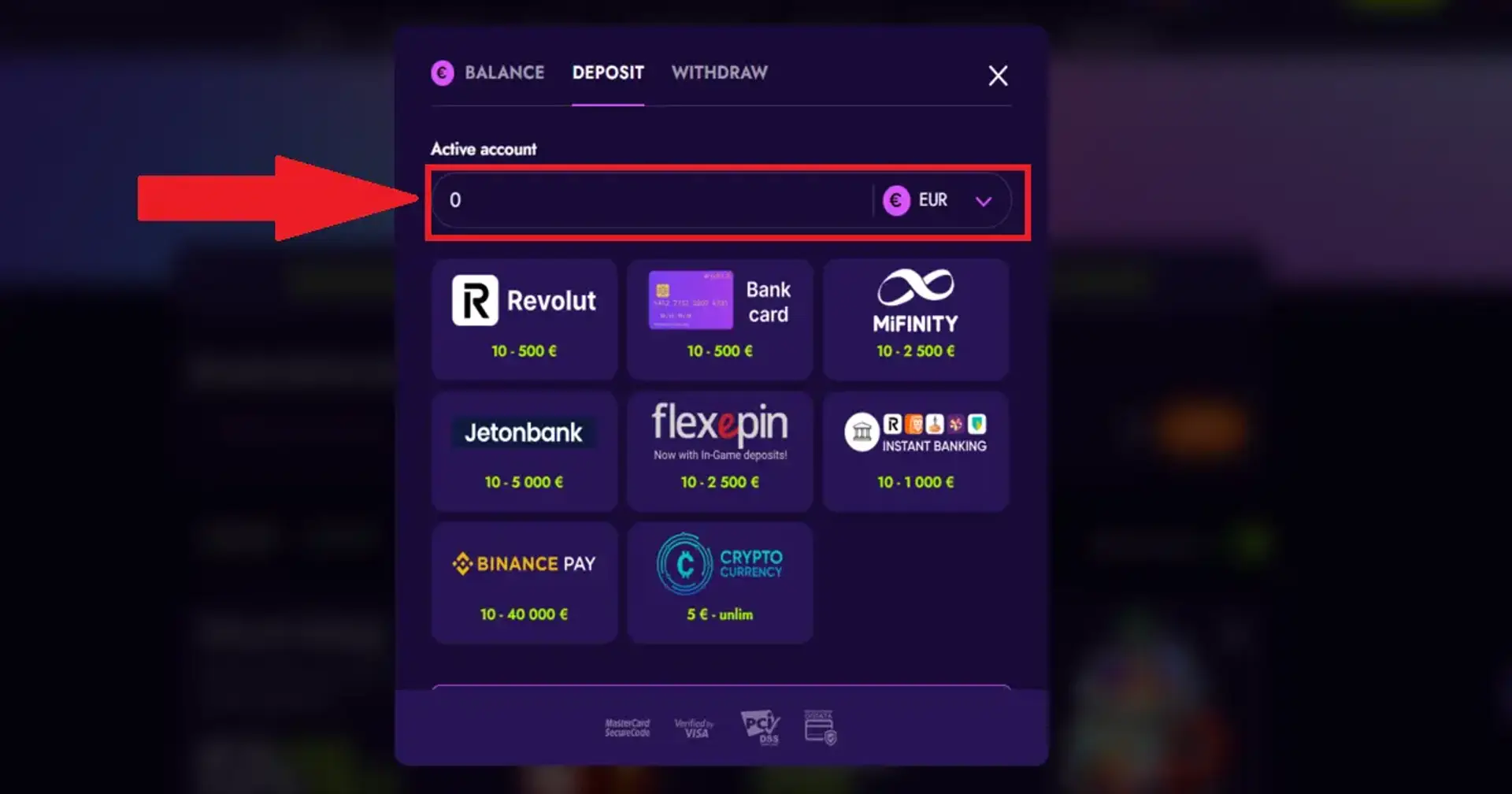
Task: Click the purple bank card image
Action: (691, 300)
